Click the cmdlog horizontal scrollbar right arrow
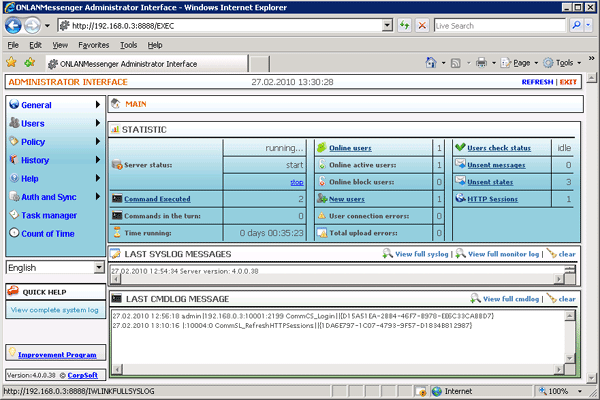 click(x=559, y=369)
